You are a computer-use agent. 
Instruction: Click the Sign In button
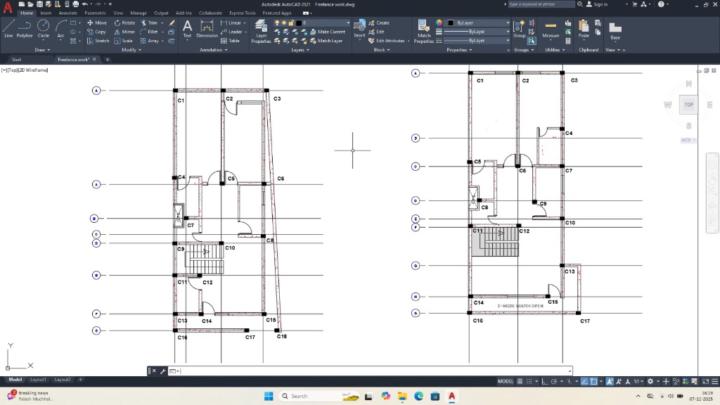pos(597,4)
